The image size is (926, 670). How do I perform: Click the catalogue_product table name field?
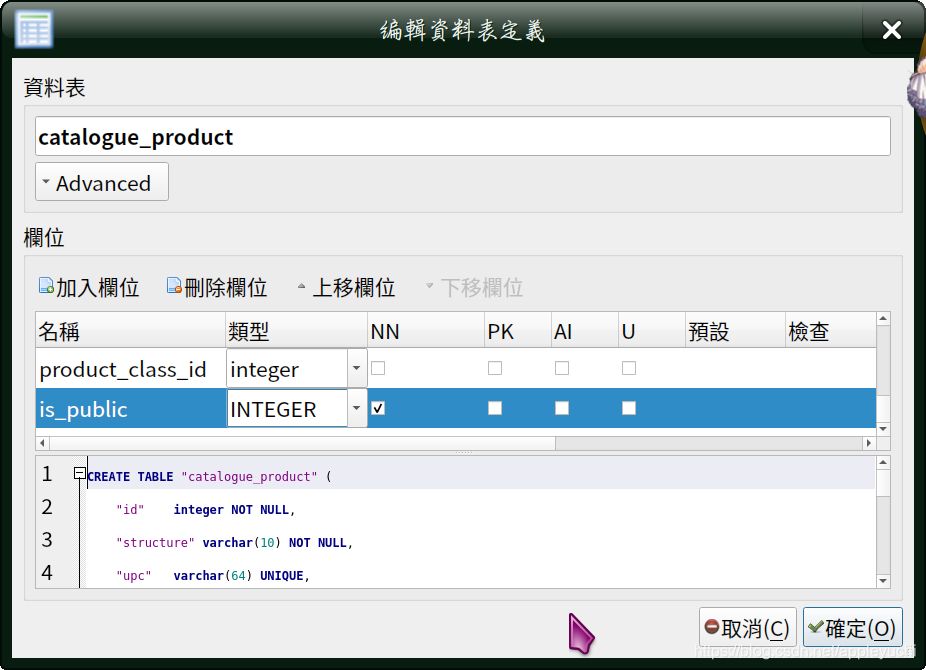coord(463,136)
